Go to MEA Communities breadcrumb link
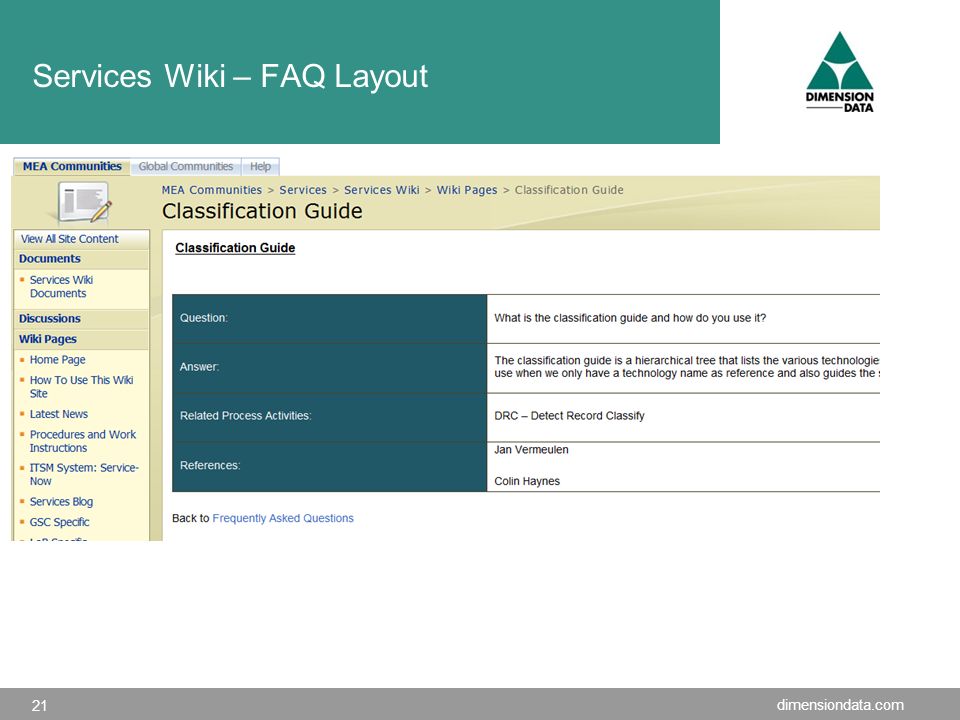 (212, 190)
